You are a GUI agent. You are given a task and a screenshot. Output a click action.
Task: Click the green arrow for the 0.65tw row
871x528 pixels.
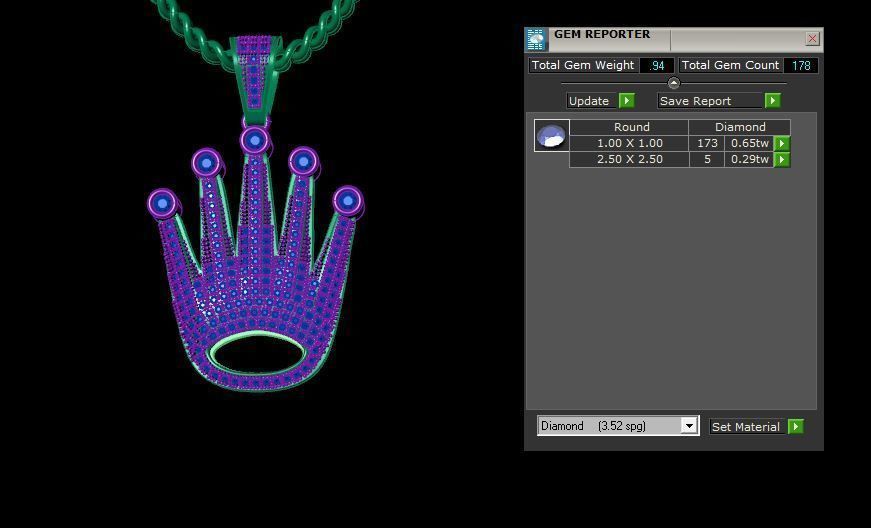point(782,143)
